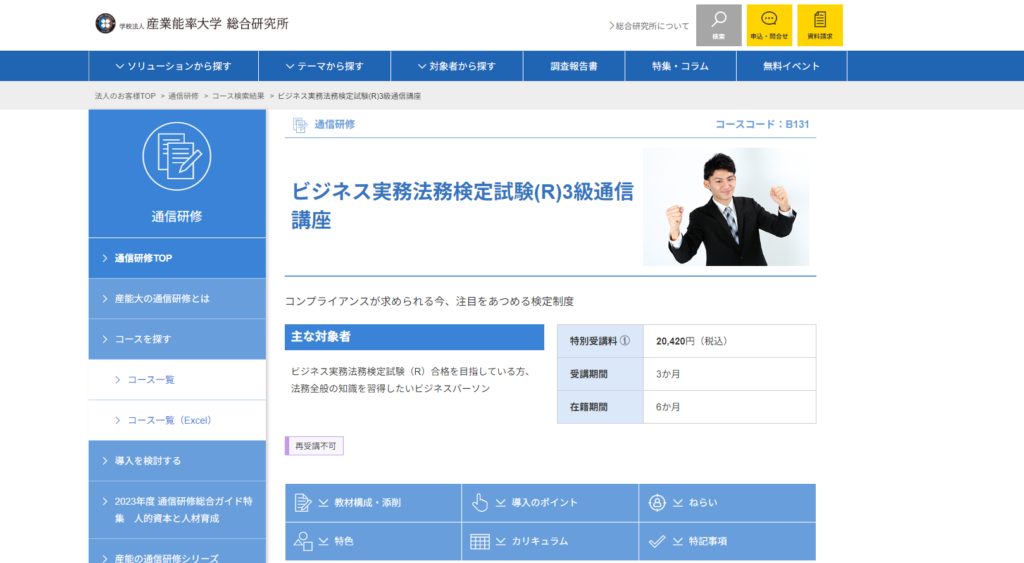1024x563 pixels.
Task: Expand the ソリューションから探す dropdown menu
Action: pos(174,66)
